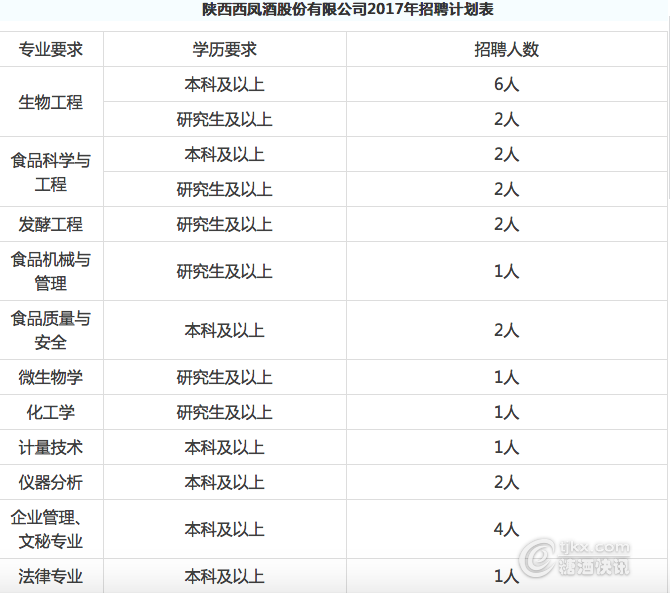The height and width of the screenshot is (593, 670).
Task: Select 2人 for 生物工程 研究生及以上
Action: 506,120
